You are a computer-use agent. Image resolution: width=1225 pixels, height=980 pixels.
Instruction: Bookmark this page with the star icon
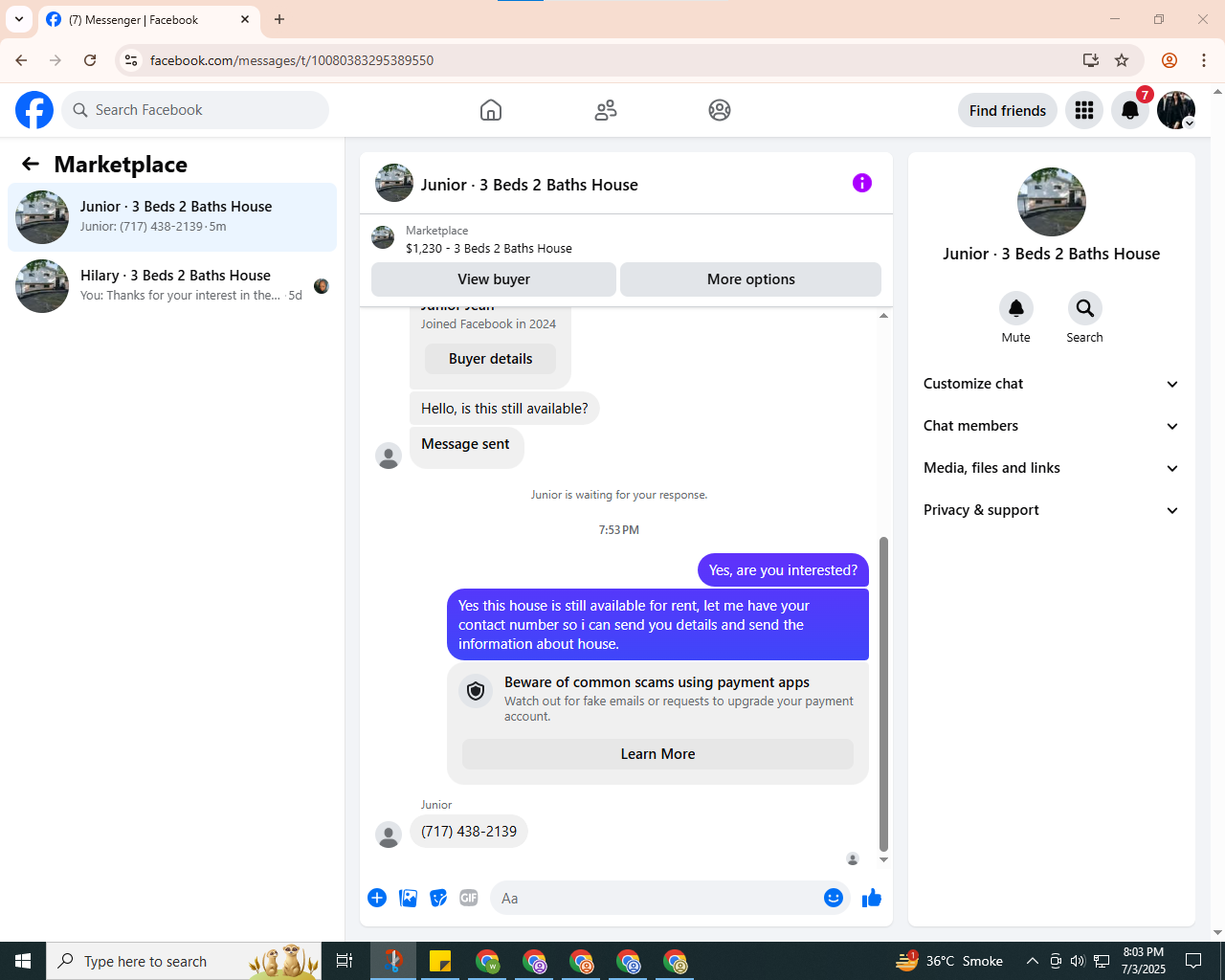point(1122,60)
